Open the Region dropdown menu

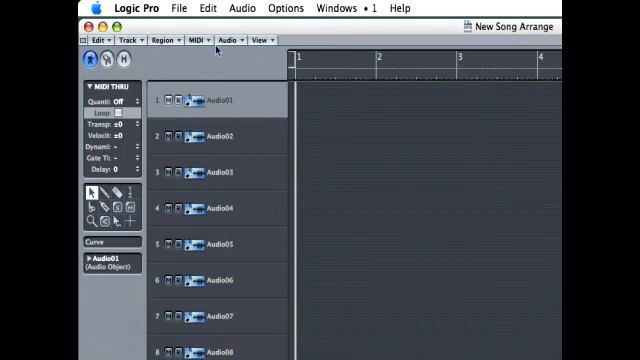[166, 40]
